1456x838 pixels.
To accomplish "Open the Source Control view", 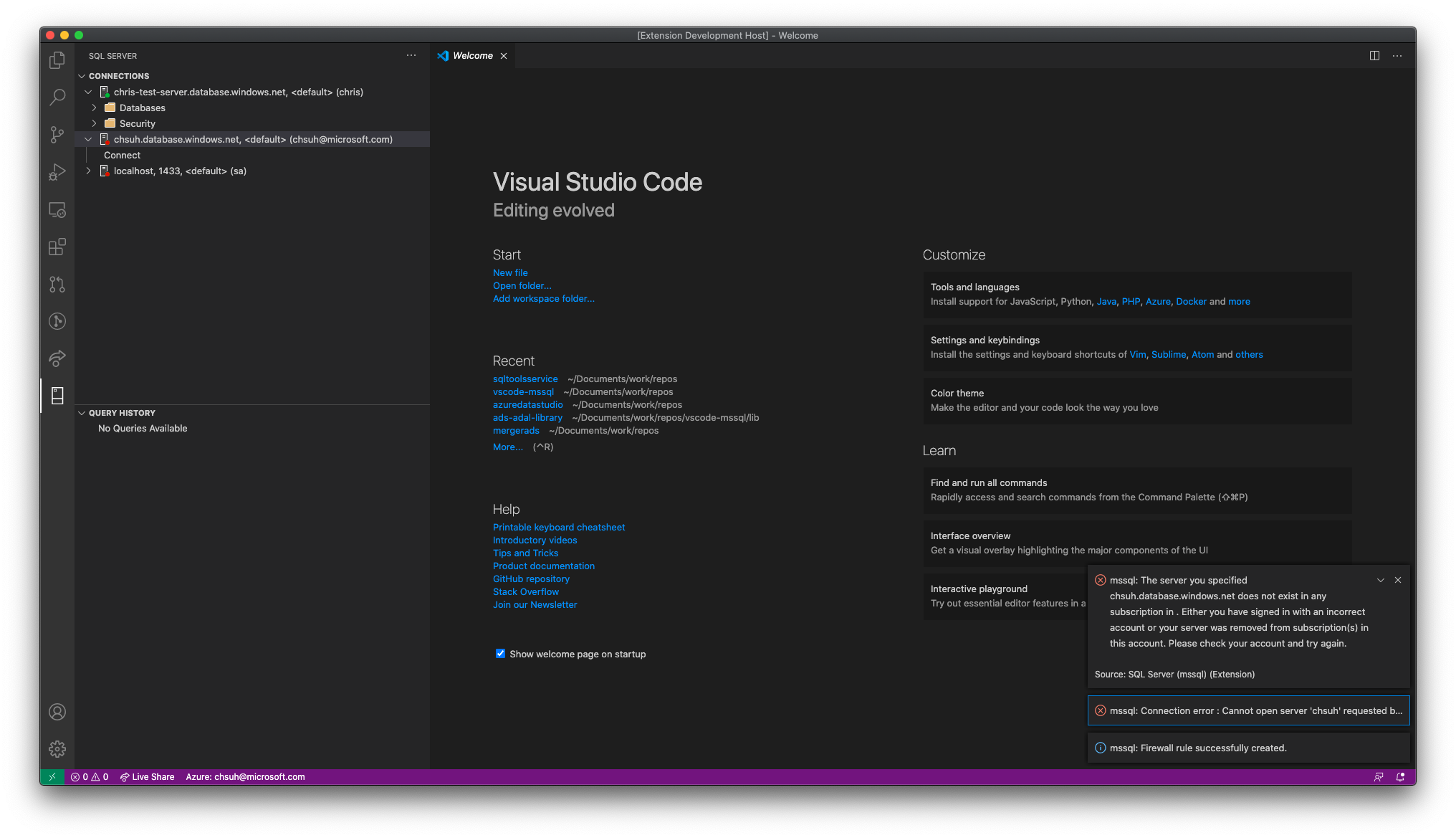I will click(57, 135).
